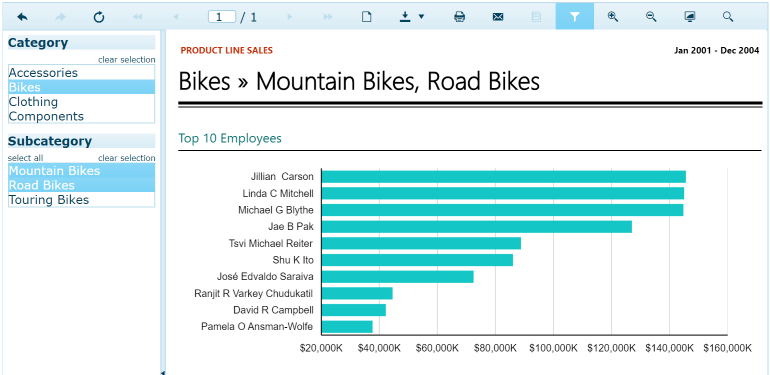Click the Pamela O Ansman-Wolfe name label
The image size is (770, 375).
point(257,327)
